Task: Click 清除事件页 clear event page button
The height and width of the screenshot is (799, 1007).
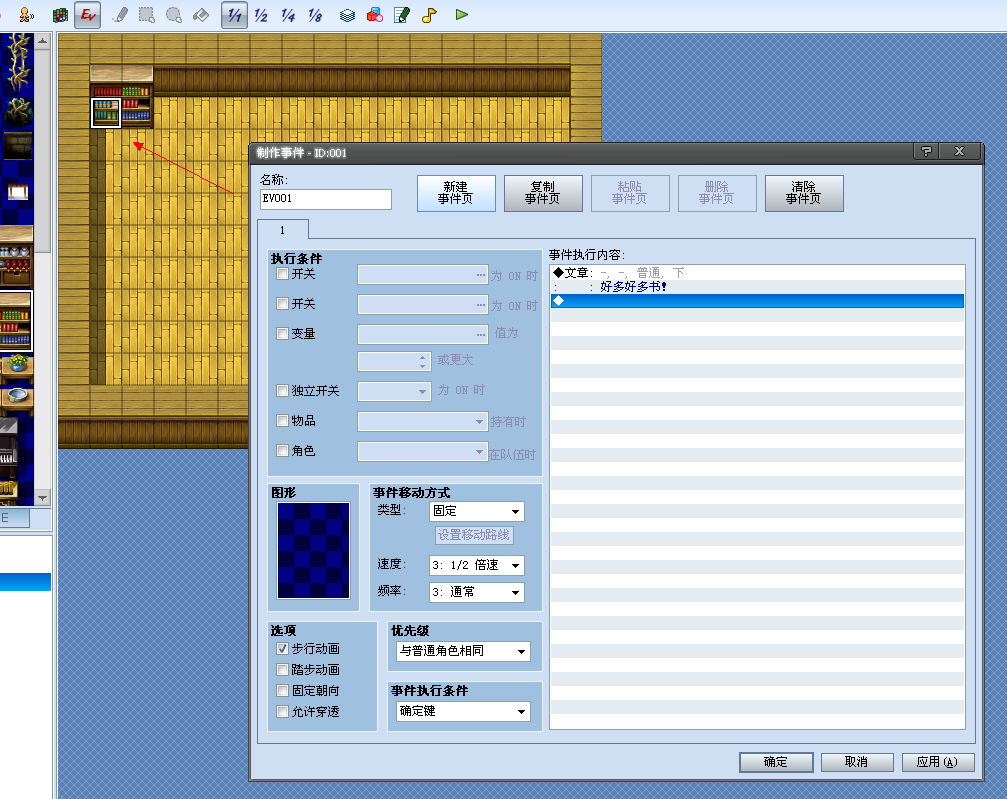Action: 804,193
